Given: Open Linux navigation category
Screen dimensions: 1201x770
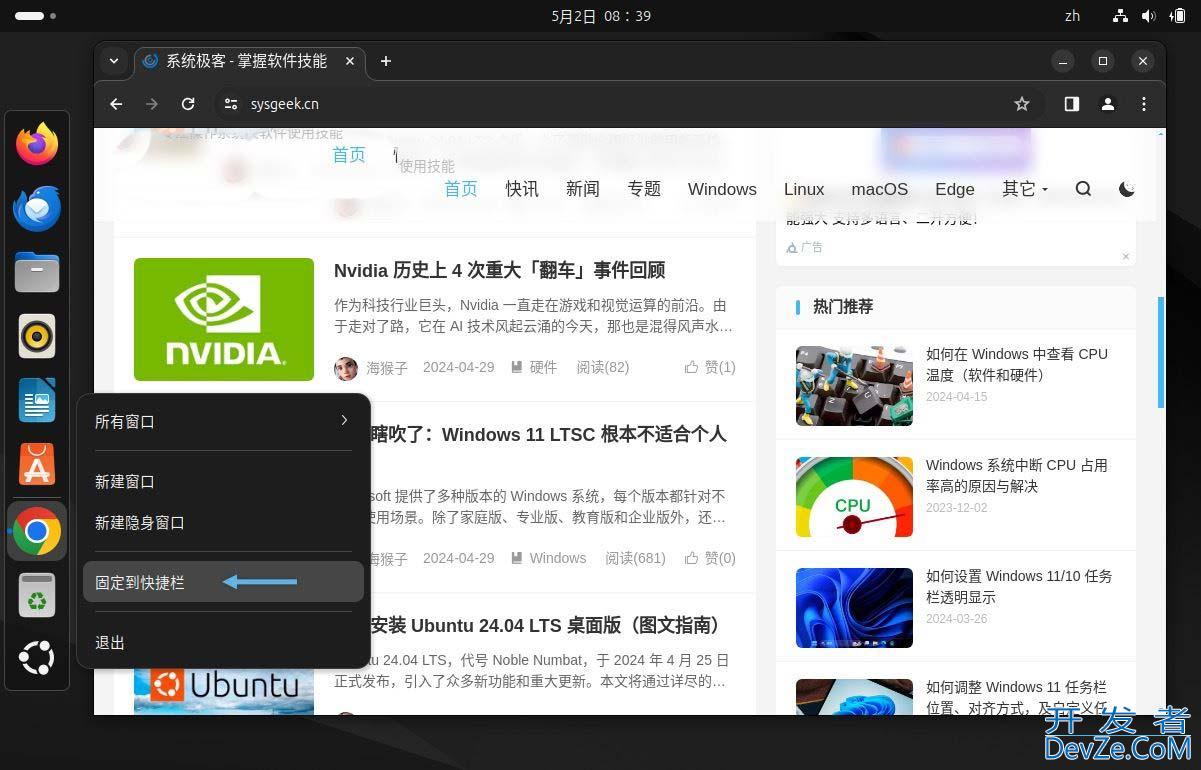Looking at the screenshot, I should (804, 189).
